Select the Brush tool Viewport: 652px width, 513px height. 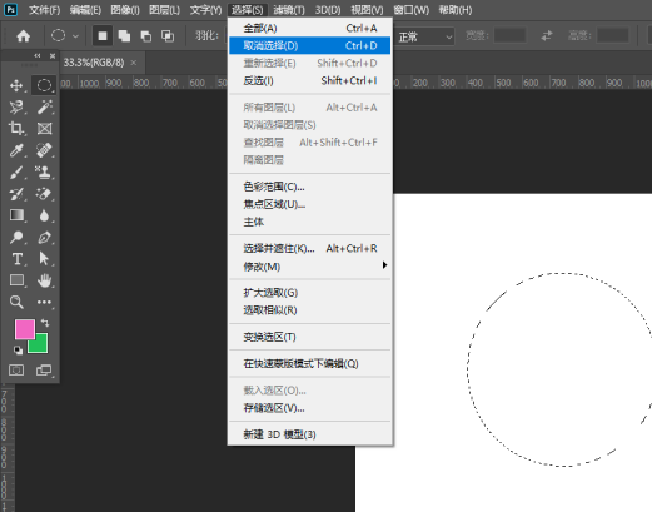pos(17,172)
